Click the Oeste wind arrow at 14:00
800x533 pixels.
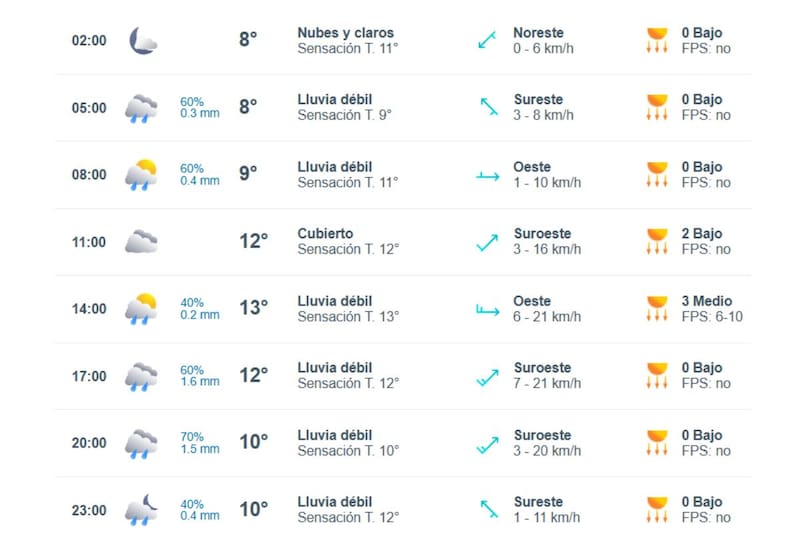(x=487, y=309)
